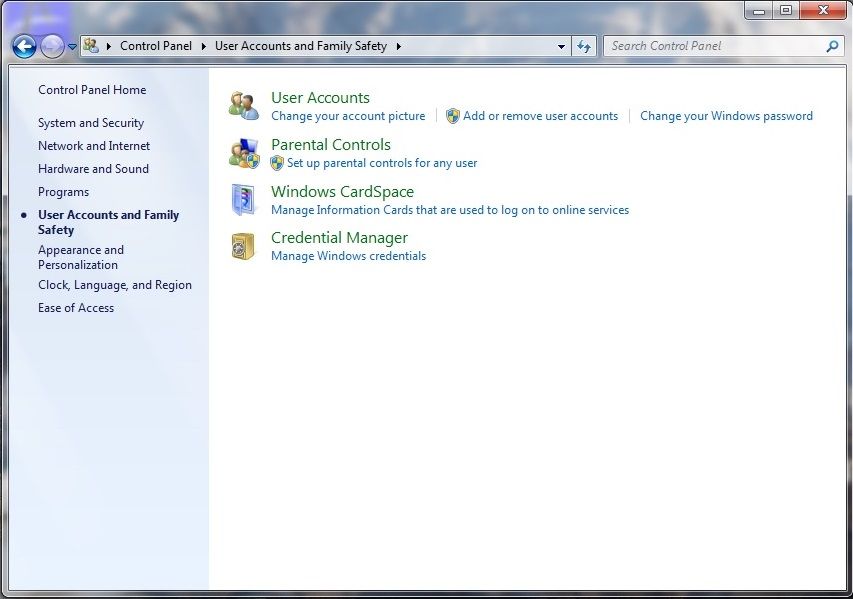Click the Control Panel icon in the address bar
This screenshot has width=853, height=599.
click(92, 46)
